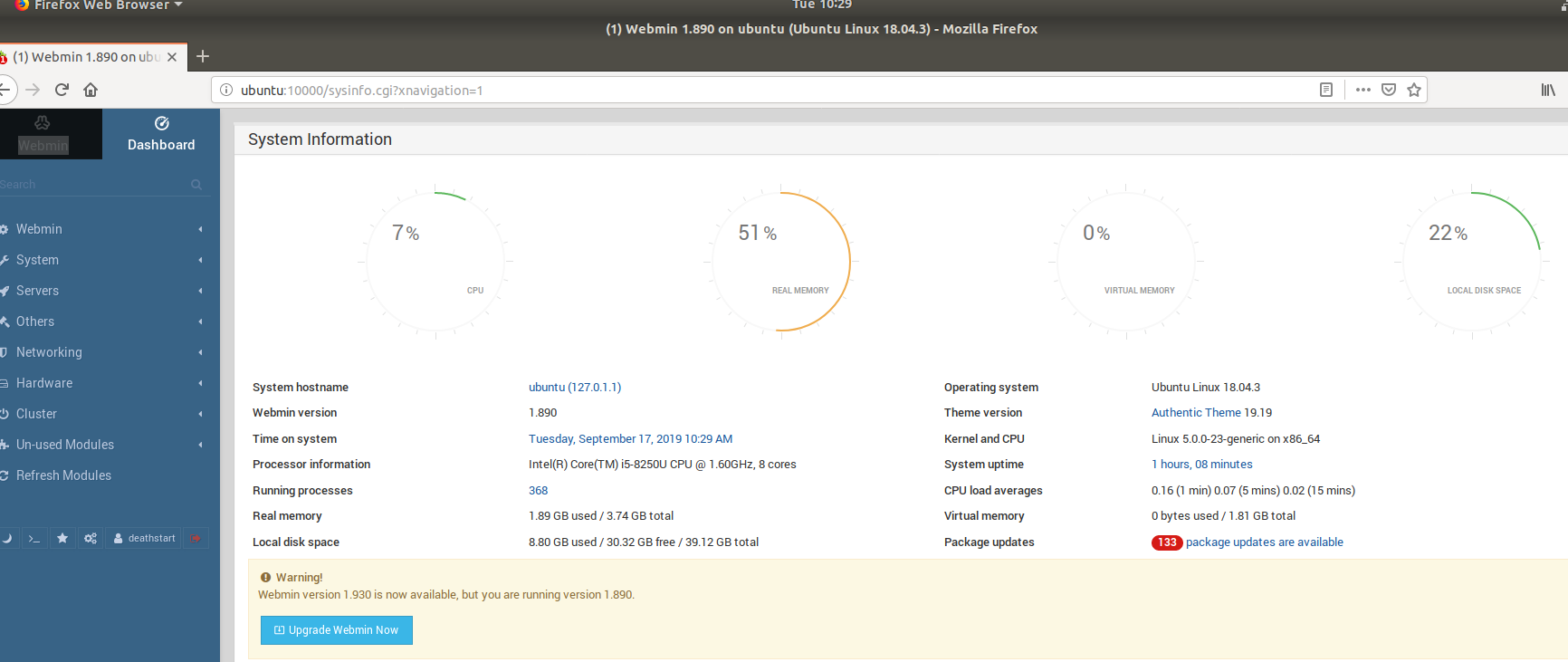
Task: Open a new Firefox tab
Action: [203, 56]
